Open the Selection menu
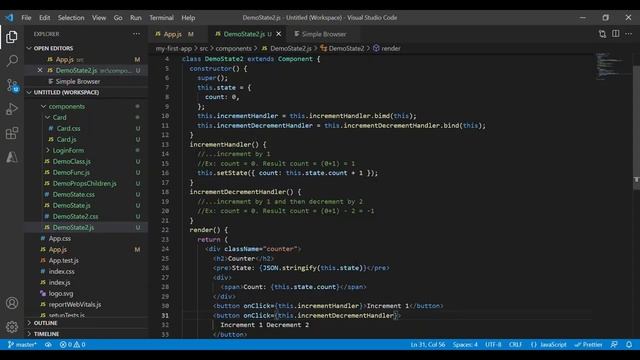Viewport: 640px width, 360px height. coord(71,18)
